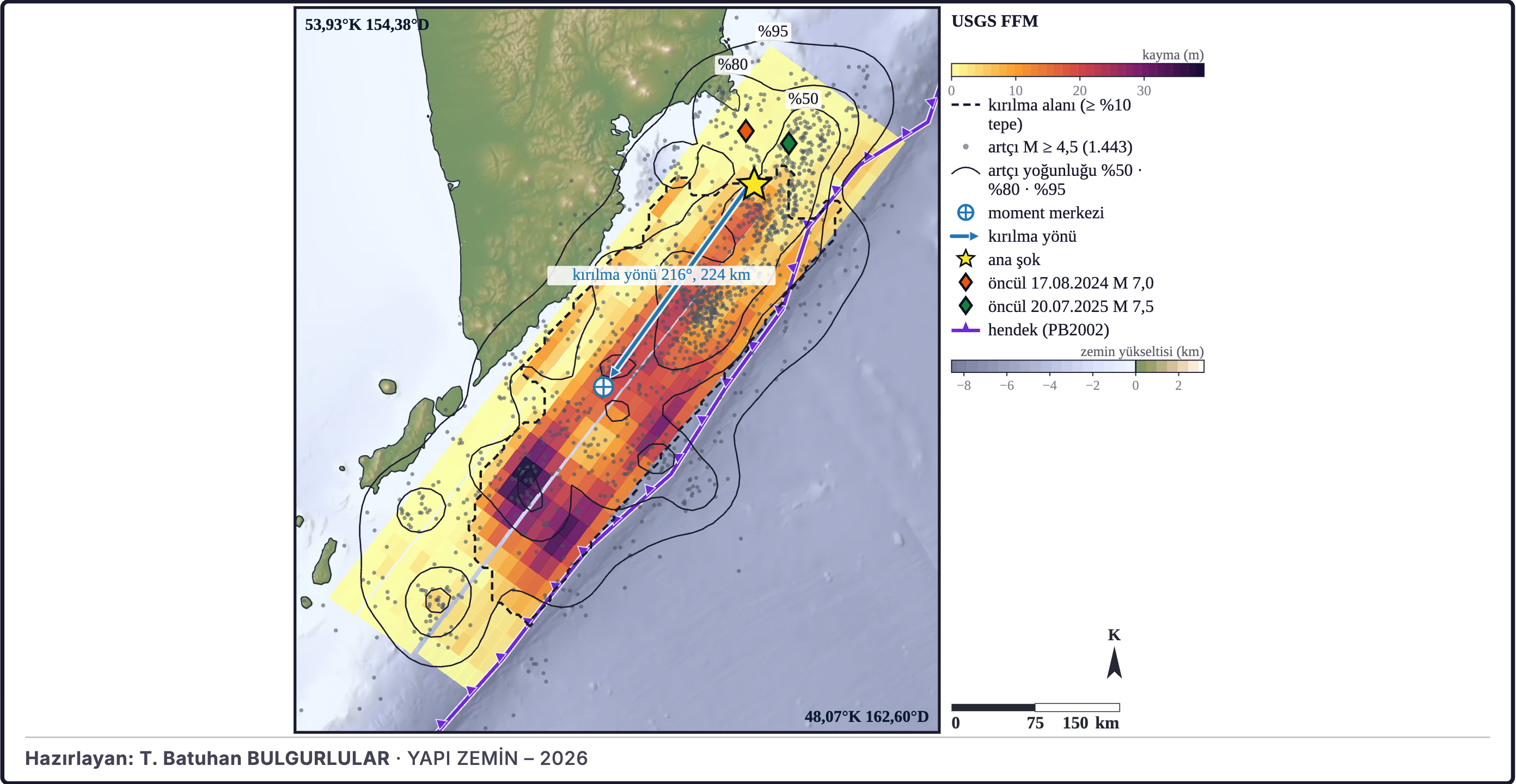This screenshot has height=784, width=1516.
Task: Click the 'kayma (m)' color bar title
Action: pos(1173,55)
